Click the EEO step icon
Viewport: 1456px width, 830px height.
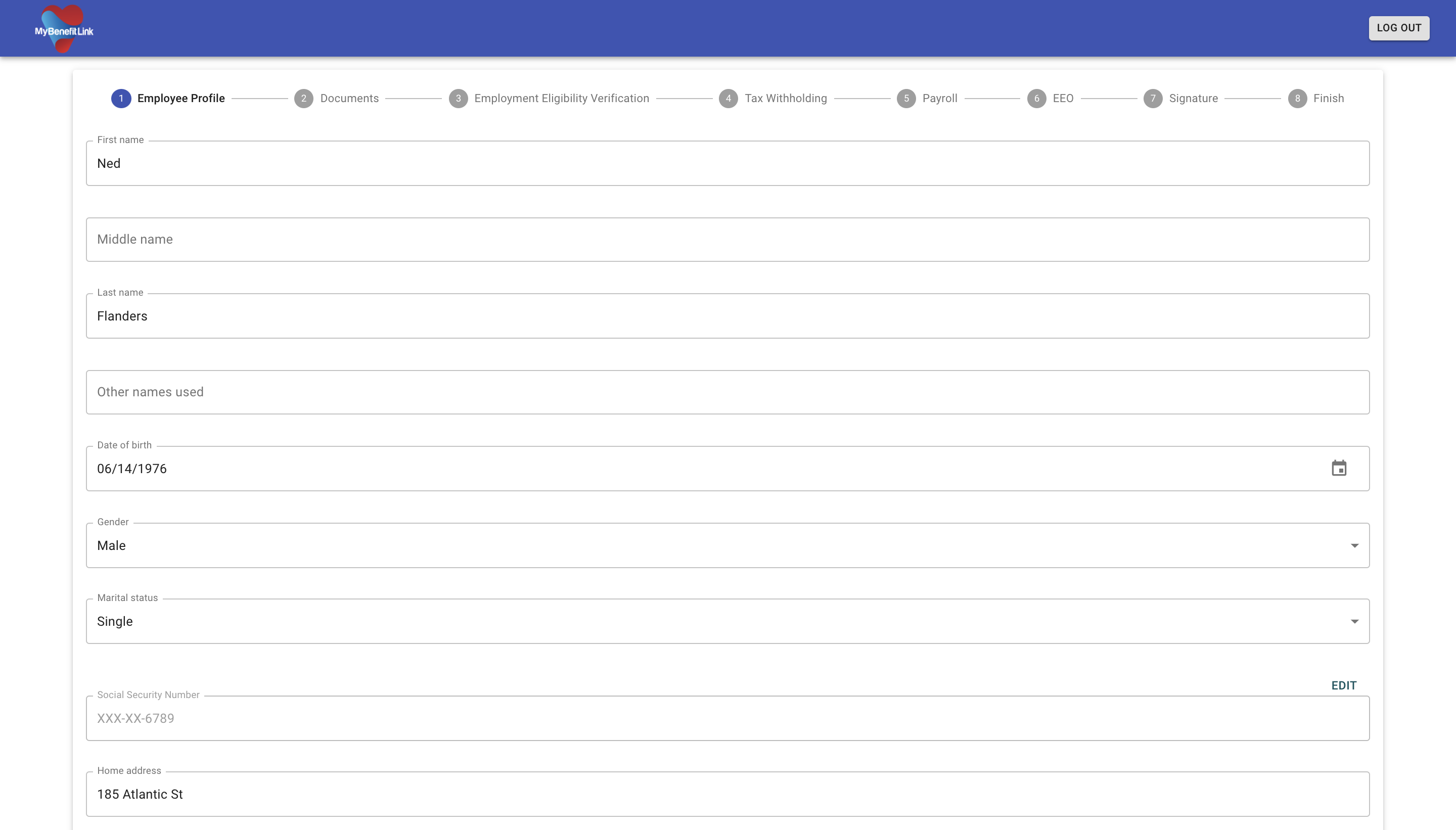pyautogui.click(x=1037, y=98)
